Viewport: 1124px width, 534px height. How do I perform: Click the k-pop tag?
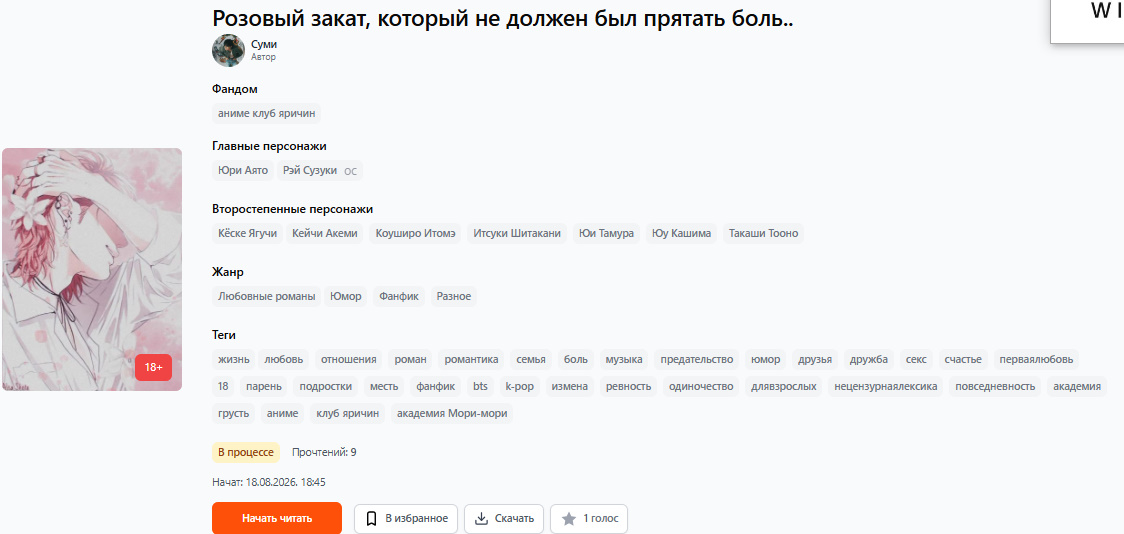coord(520,386)
